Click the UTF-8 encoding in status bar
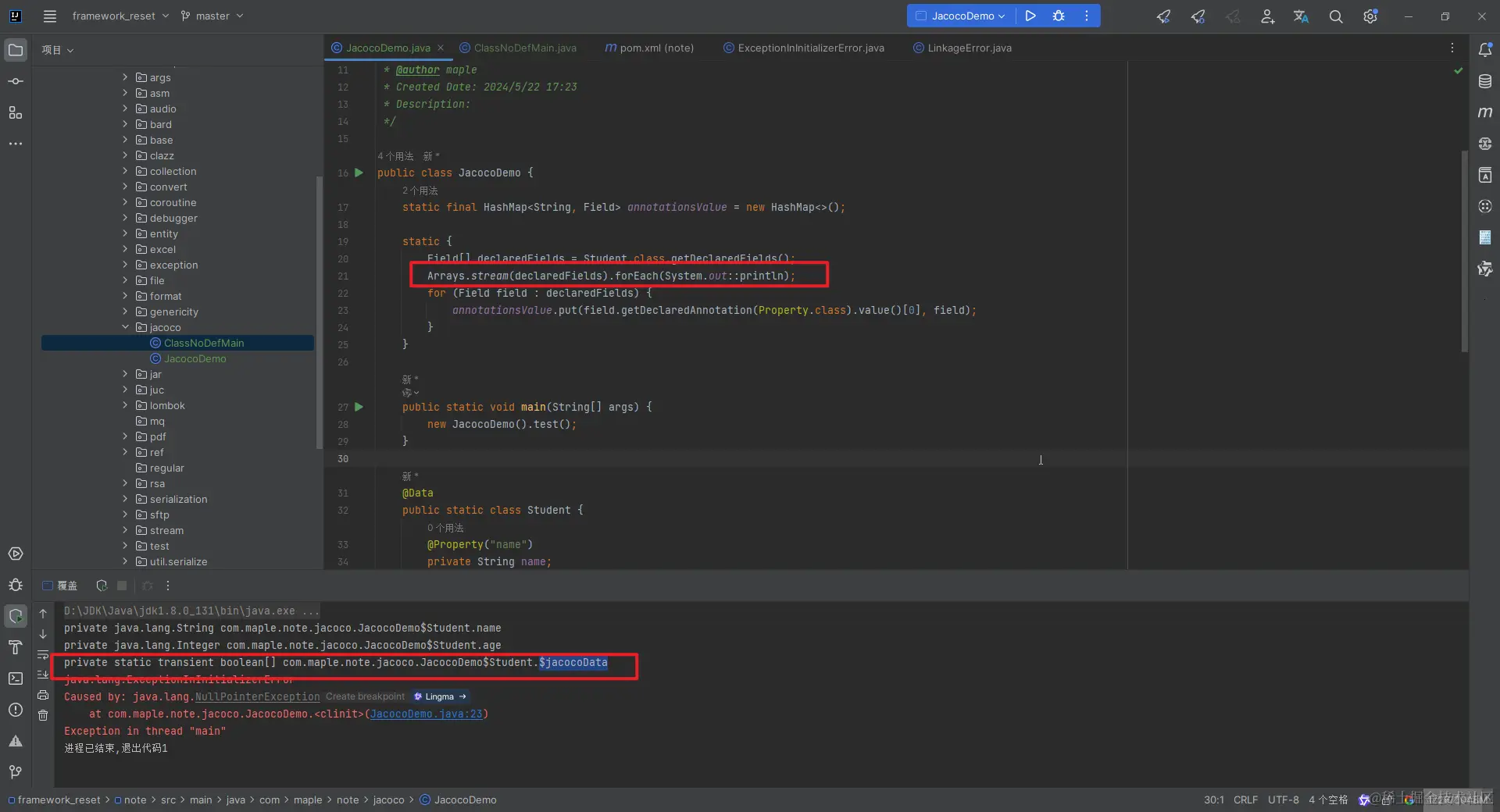The image size is (1500, 812). 1283,800
